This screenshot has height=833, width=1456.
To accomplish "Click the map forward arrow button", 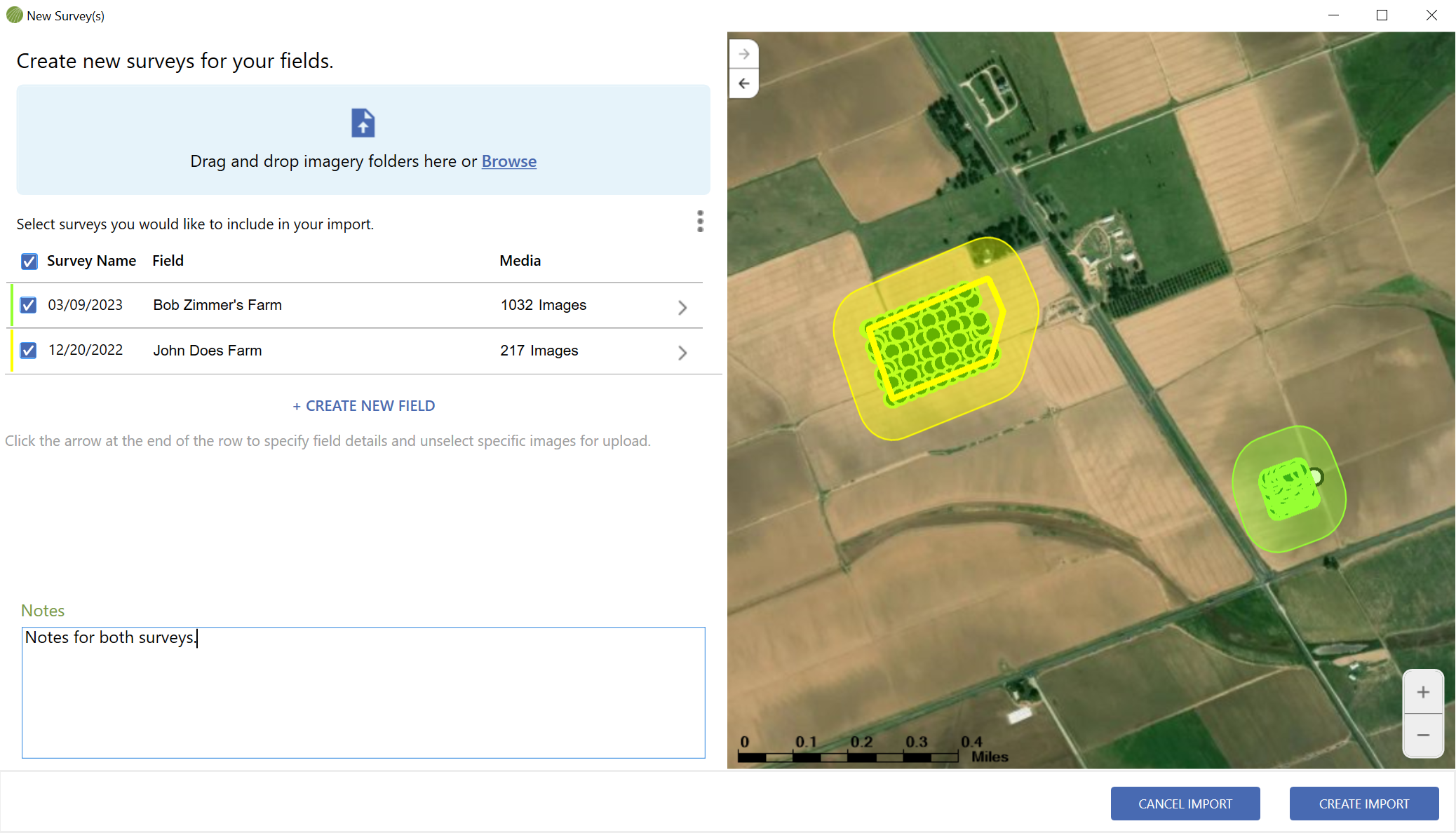I will click(x=743, y=54).
